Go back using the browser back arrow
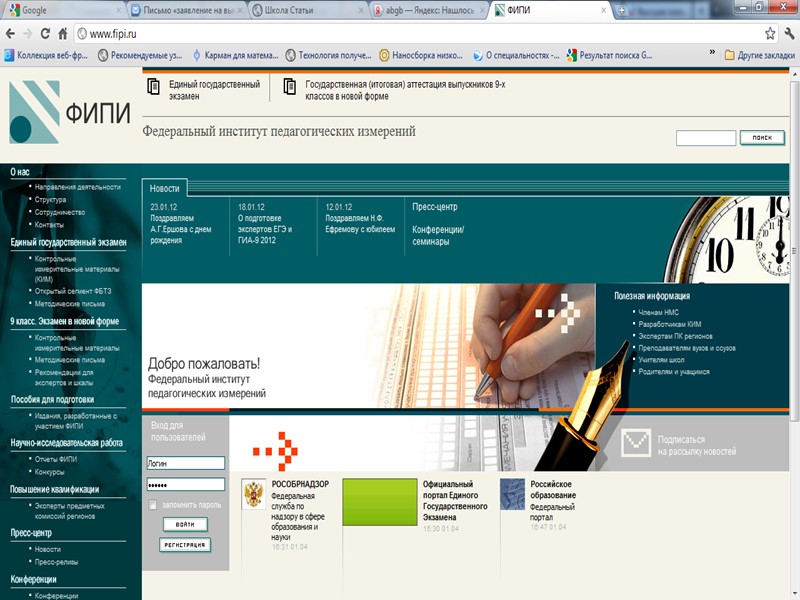 10,34
